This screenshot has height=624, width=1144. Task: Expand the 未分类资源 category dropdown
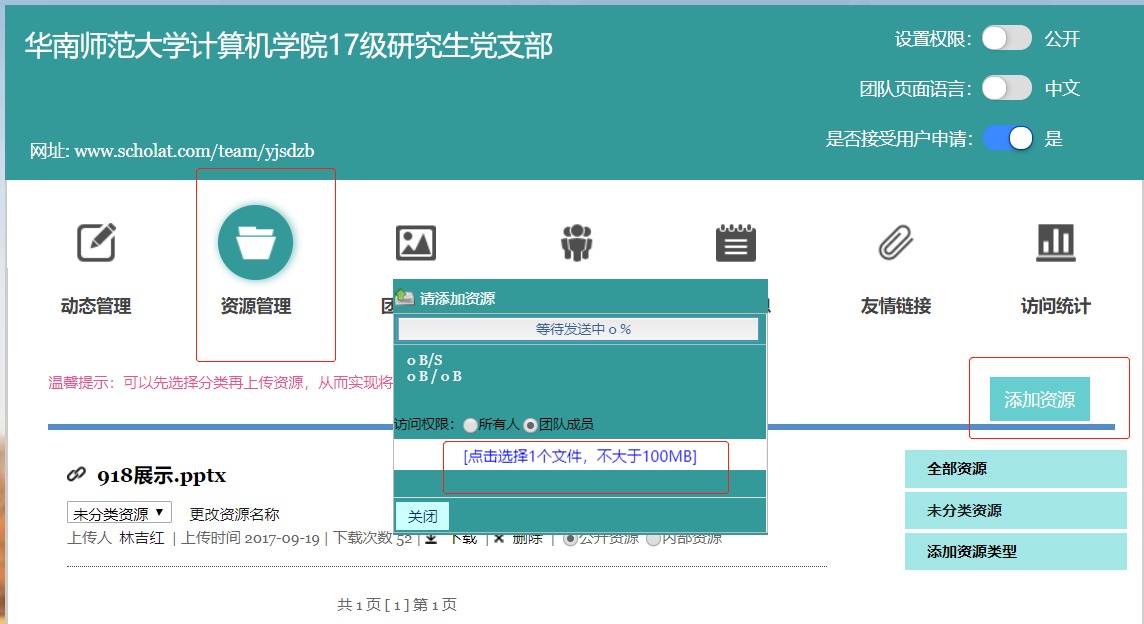coord(119,514)
